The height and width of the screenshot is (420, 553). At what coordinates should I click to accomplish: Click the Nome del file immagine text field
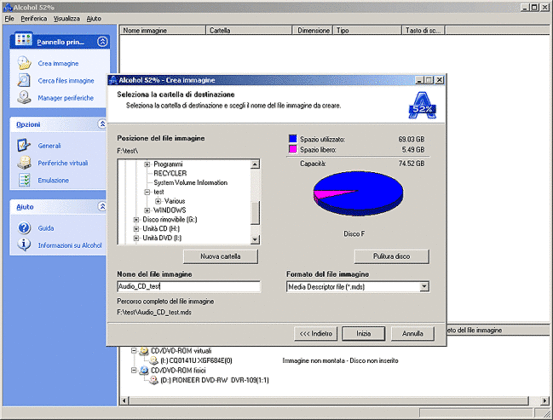tap(189, 286)
